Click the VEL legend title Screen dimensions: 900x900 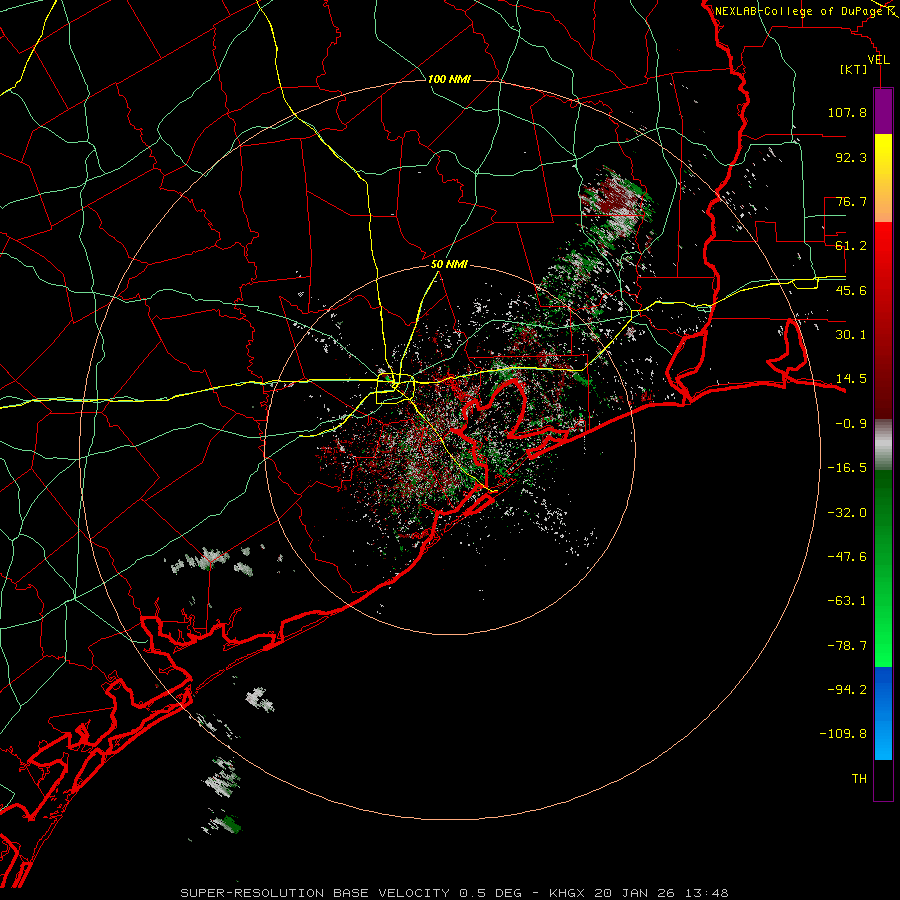pos(878,60)
